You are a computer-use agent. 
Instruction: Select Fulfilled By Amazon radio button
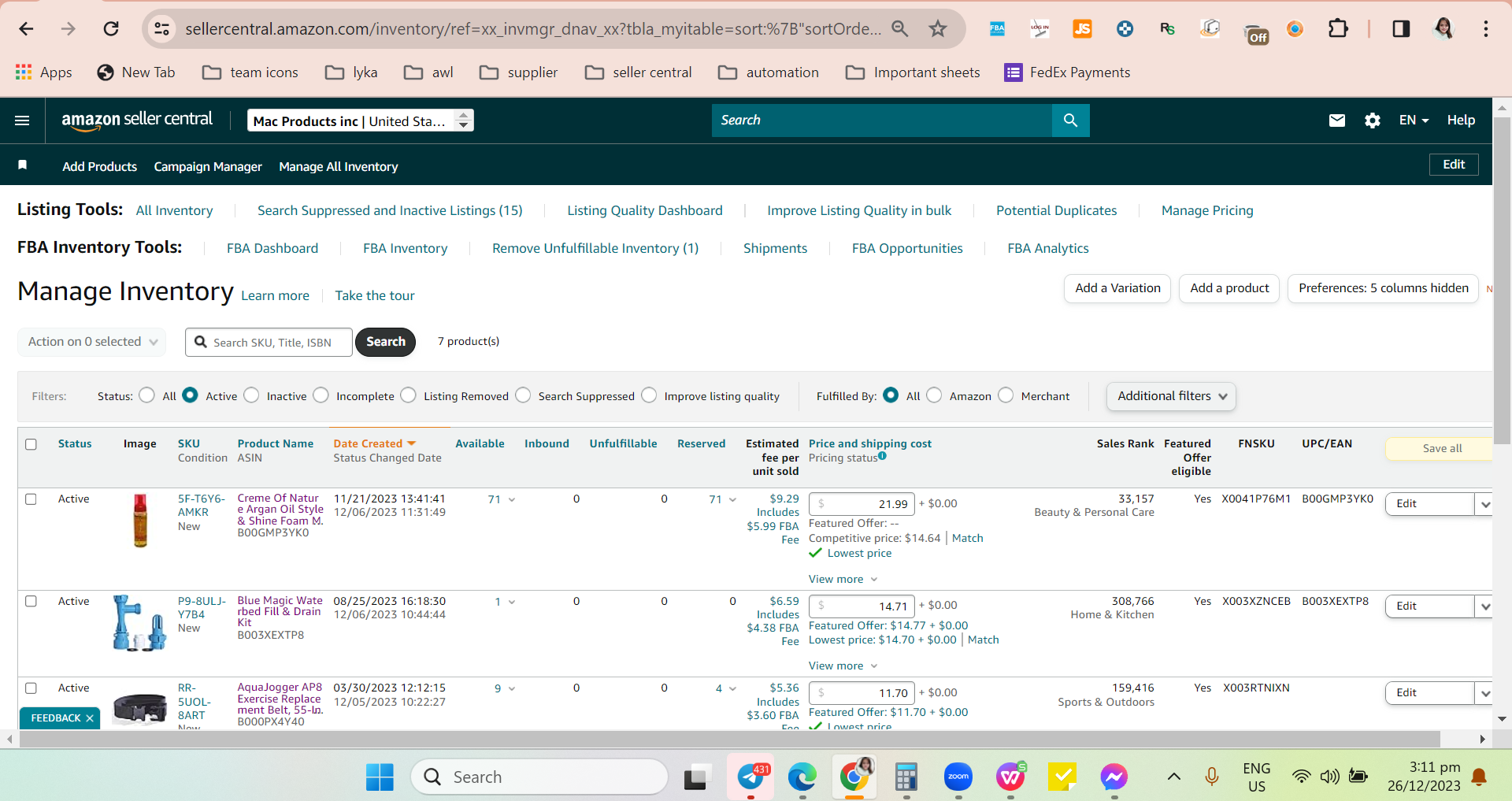coord(934,395)
